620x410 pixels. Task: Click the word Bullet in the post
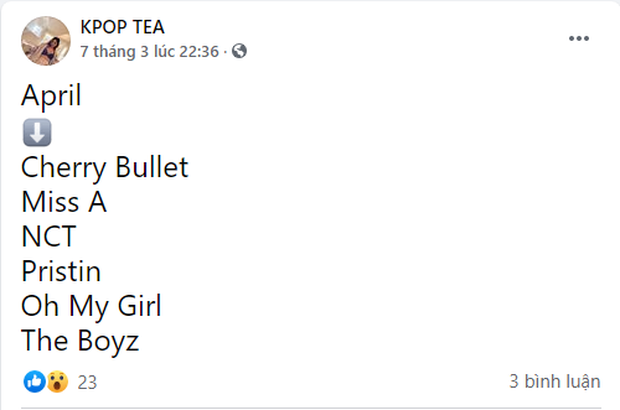pos(152,167)
